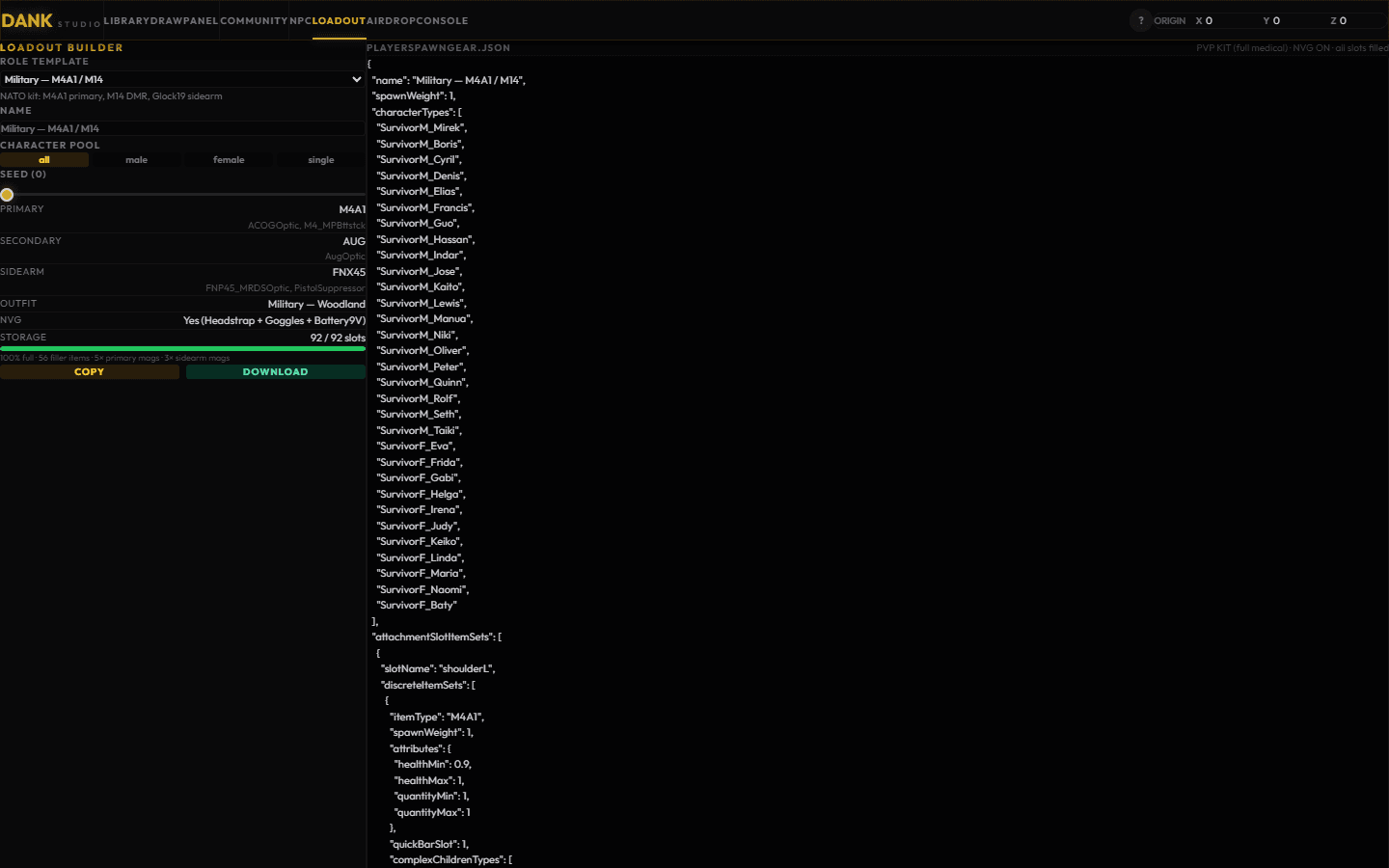Open the help question mark icon
1389x868 pixels.
tap(1140, 20)
